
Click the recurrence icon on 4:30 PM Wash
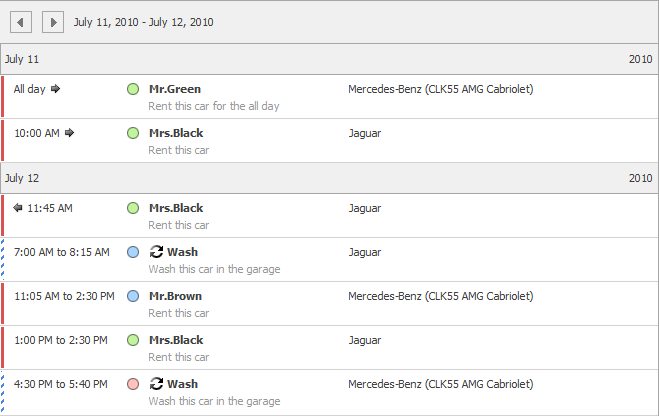(x=156, y=384)
